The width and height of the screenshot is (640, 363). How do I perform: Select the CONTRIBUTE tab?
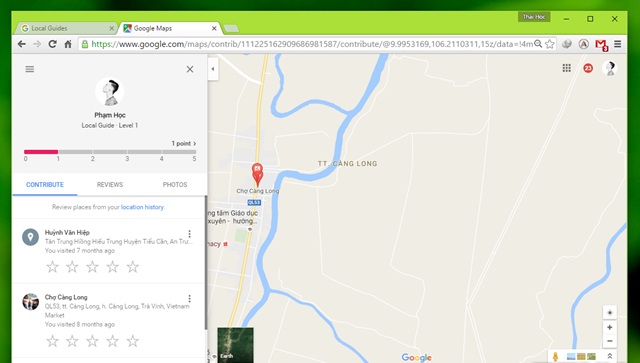point(44,185)
